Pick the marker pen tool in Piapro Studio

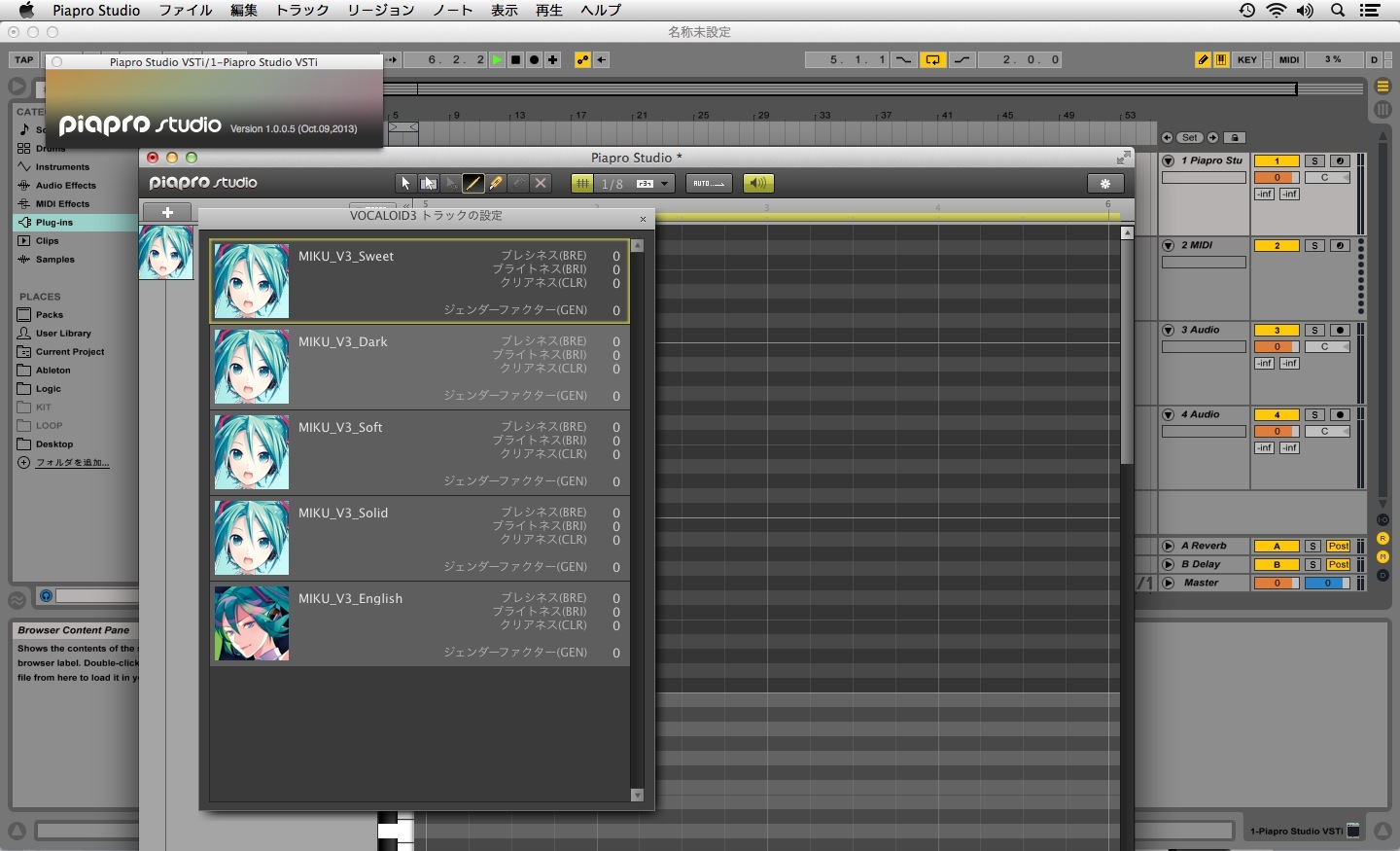[x=496, y=183]
